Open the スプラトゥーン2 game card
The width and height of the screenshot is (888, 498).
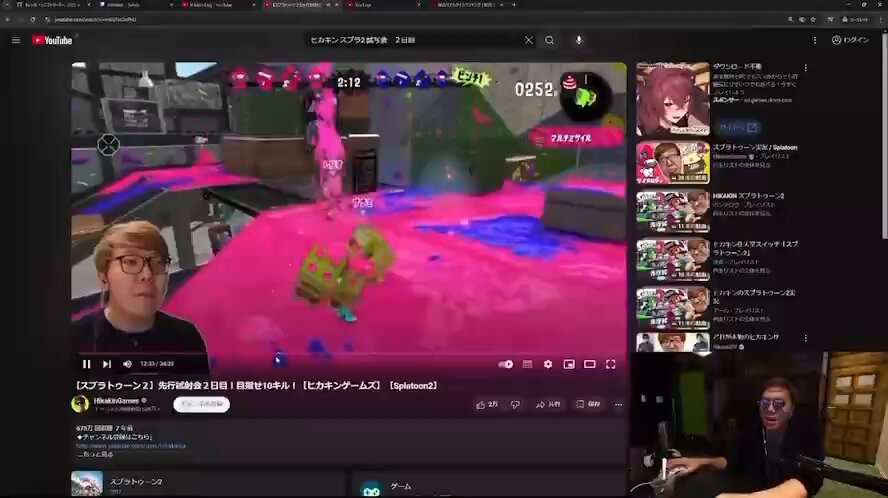[x=208, y=484]
